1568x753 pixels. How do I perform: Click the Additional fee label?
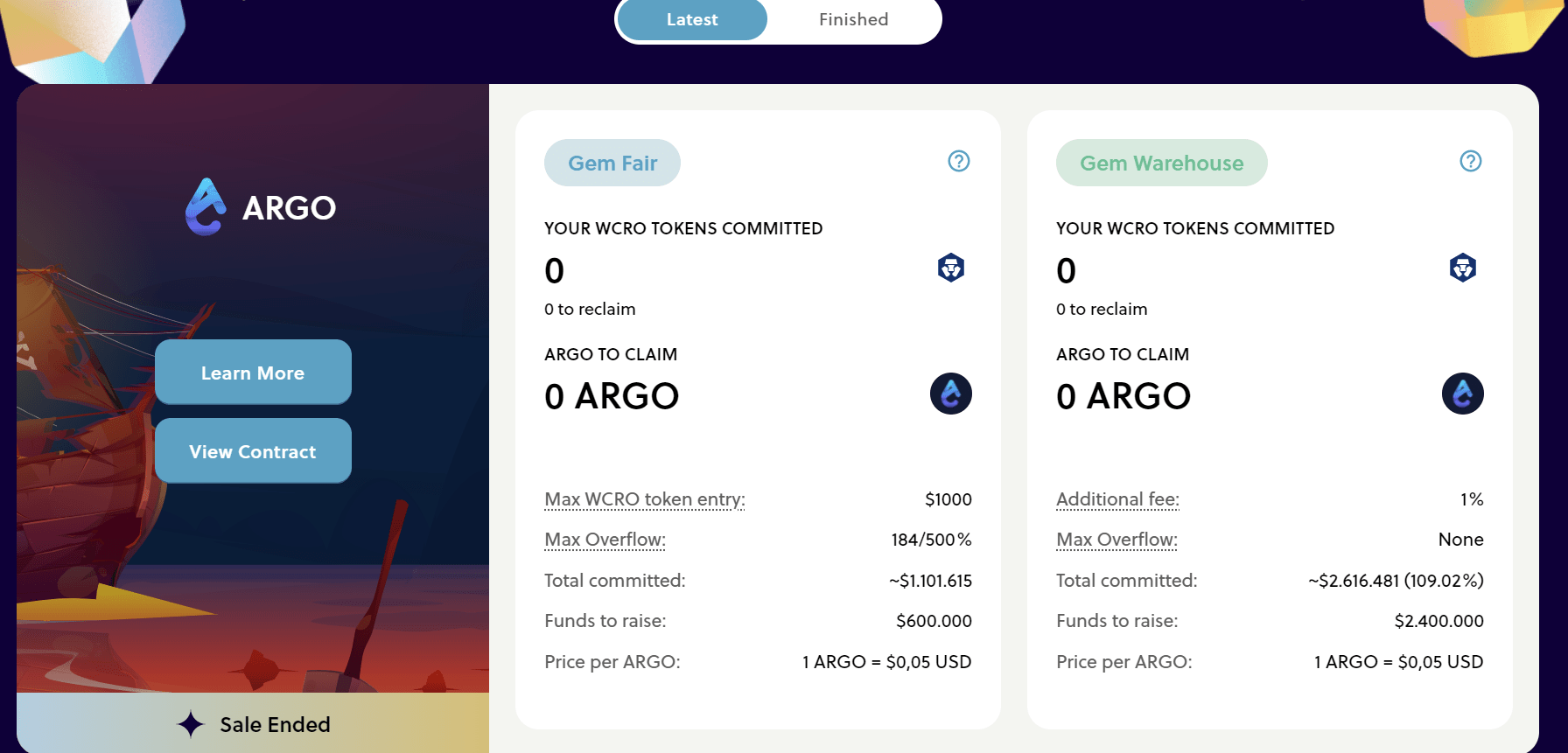coord(1117,499)
